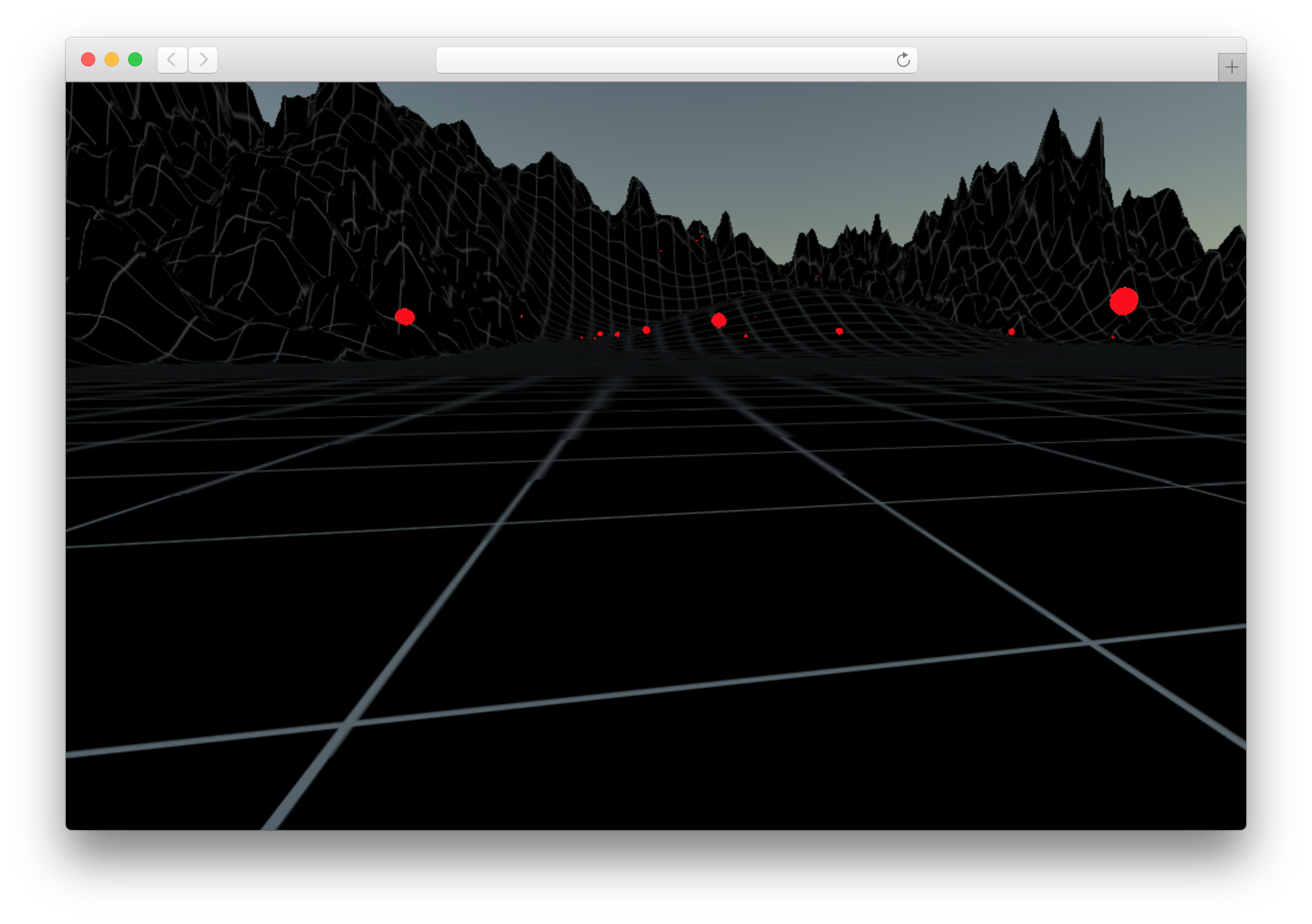
Task: Open a new tab with the plus button
Action: (x=1231, y=68)
